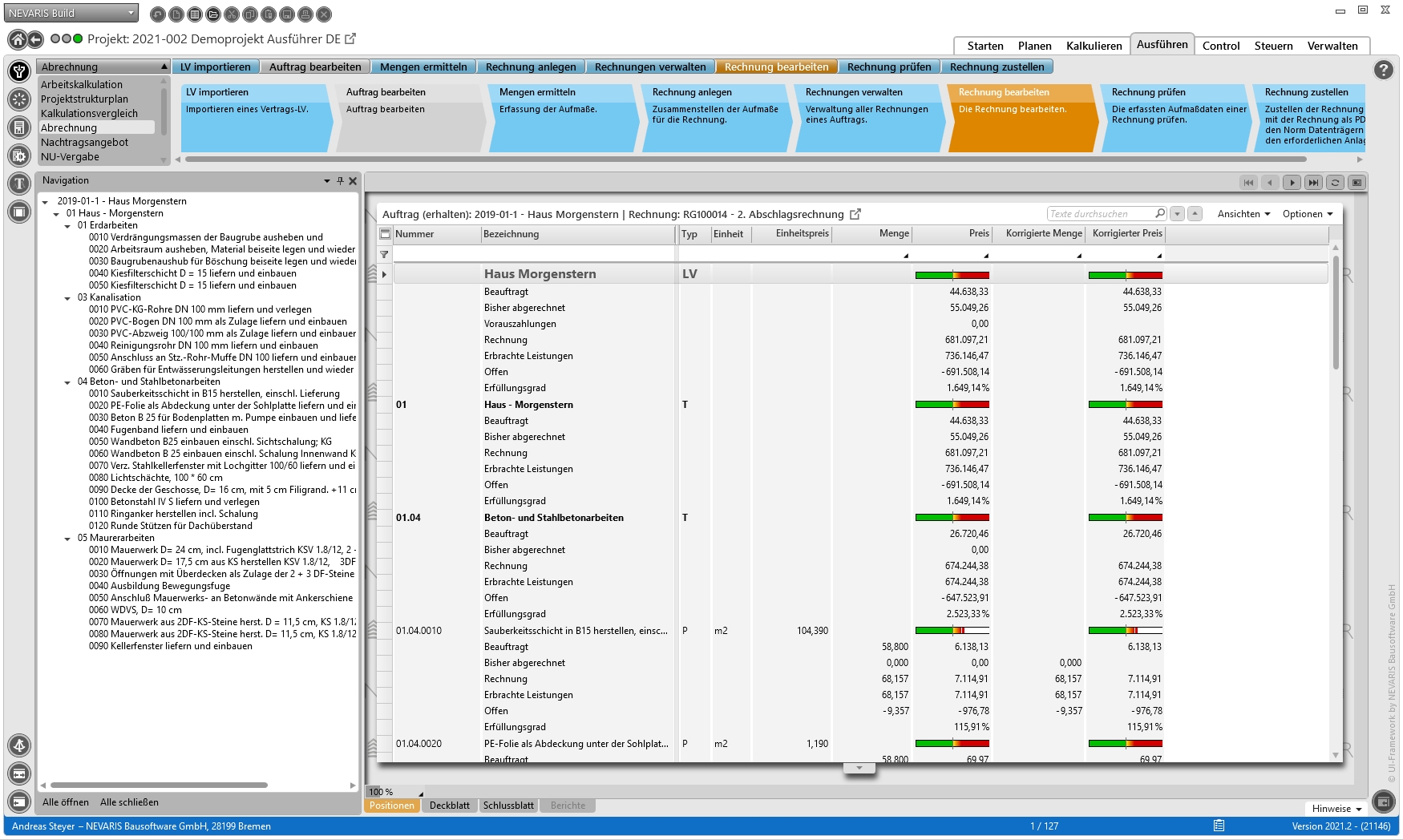Click the new document icon

[x=176, y=14]
